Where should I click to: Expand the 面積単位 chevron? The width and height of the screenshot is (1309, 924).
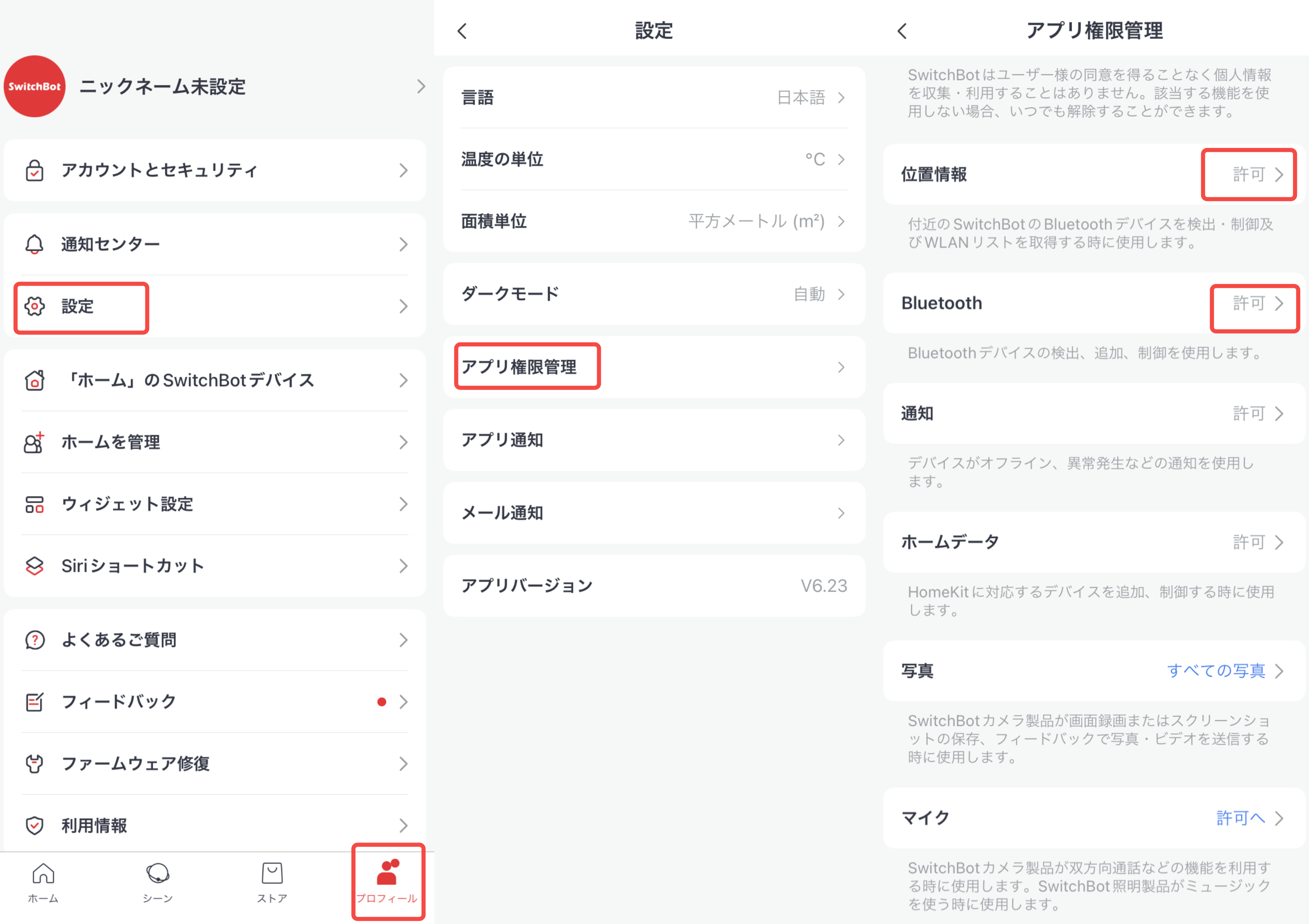[x=841, y=221]
